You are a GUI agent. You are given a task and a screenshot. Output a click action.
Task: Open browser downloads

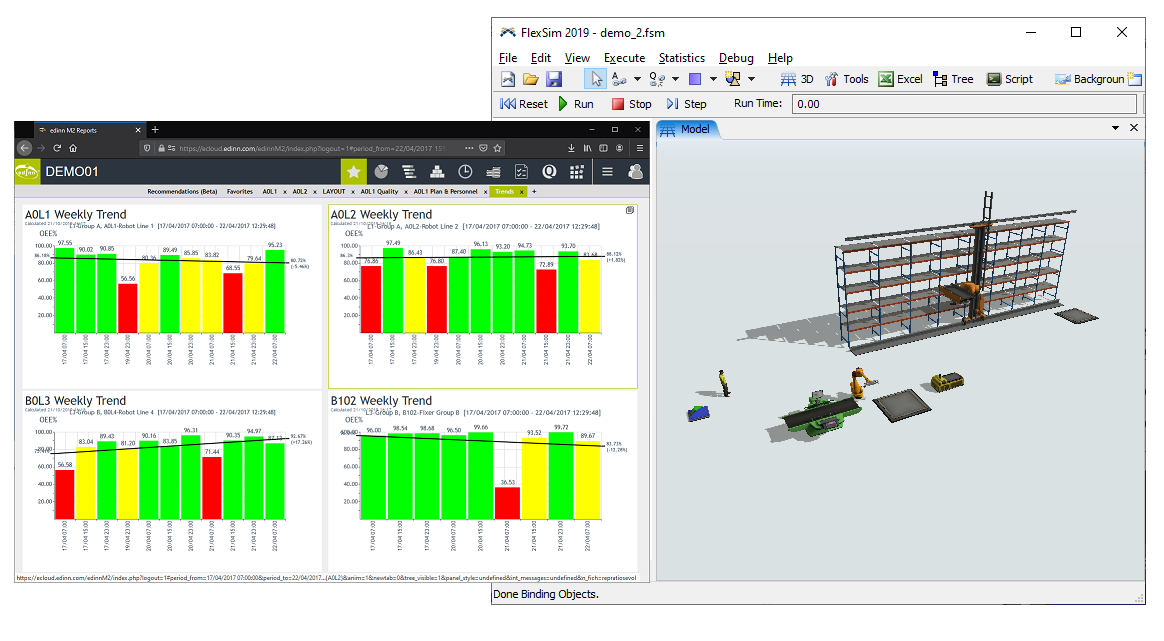click(x=572, y=148)
